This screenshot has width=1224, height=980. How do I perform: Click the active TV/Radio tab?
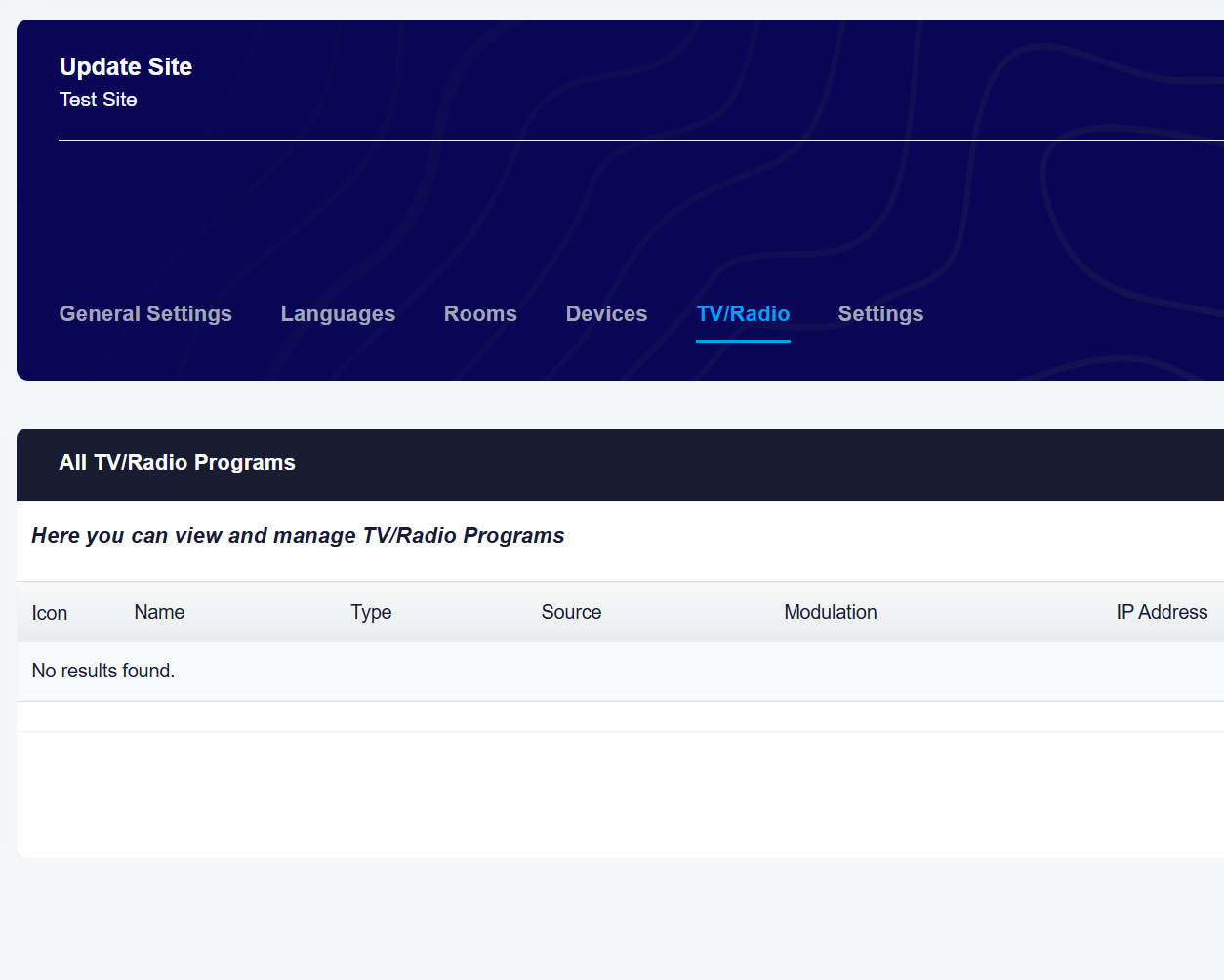tap(743, 314)
